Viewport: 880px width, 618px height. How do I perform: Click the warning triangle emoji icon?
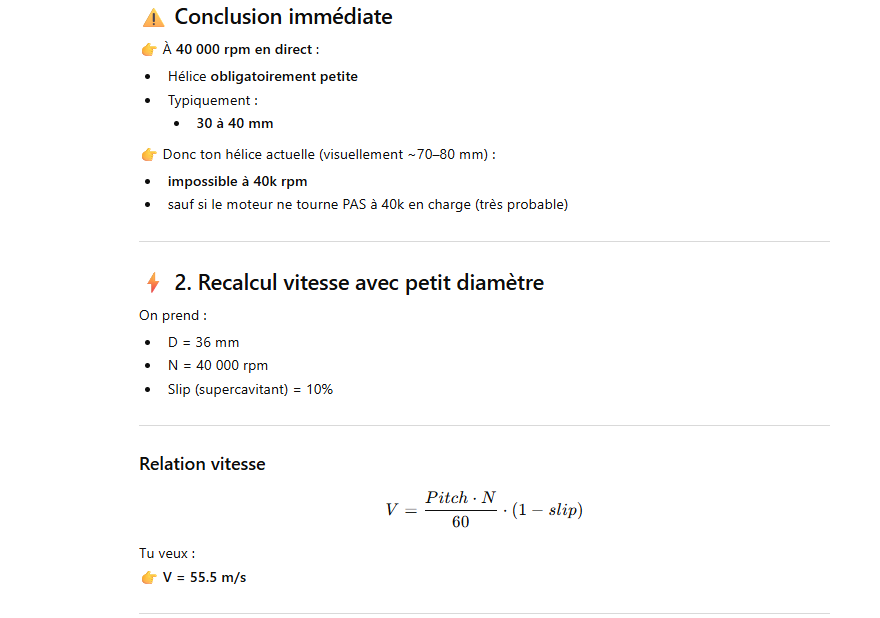153,18
